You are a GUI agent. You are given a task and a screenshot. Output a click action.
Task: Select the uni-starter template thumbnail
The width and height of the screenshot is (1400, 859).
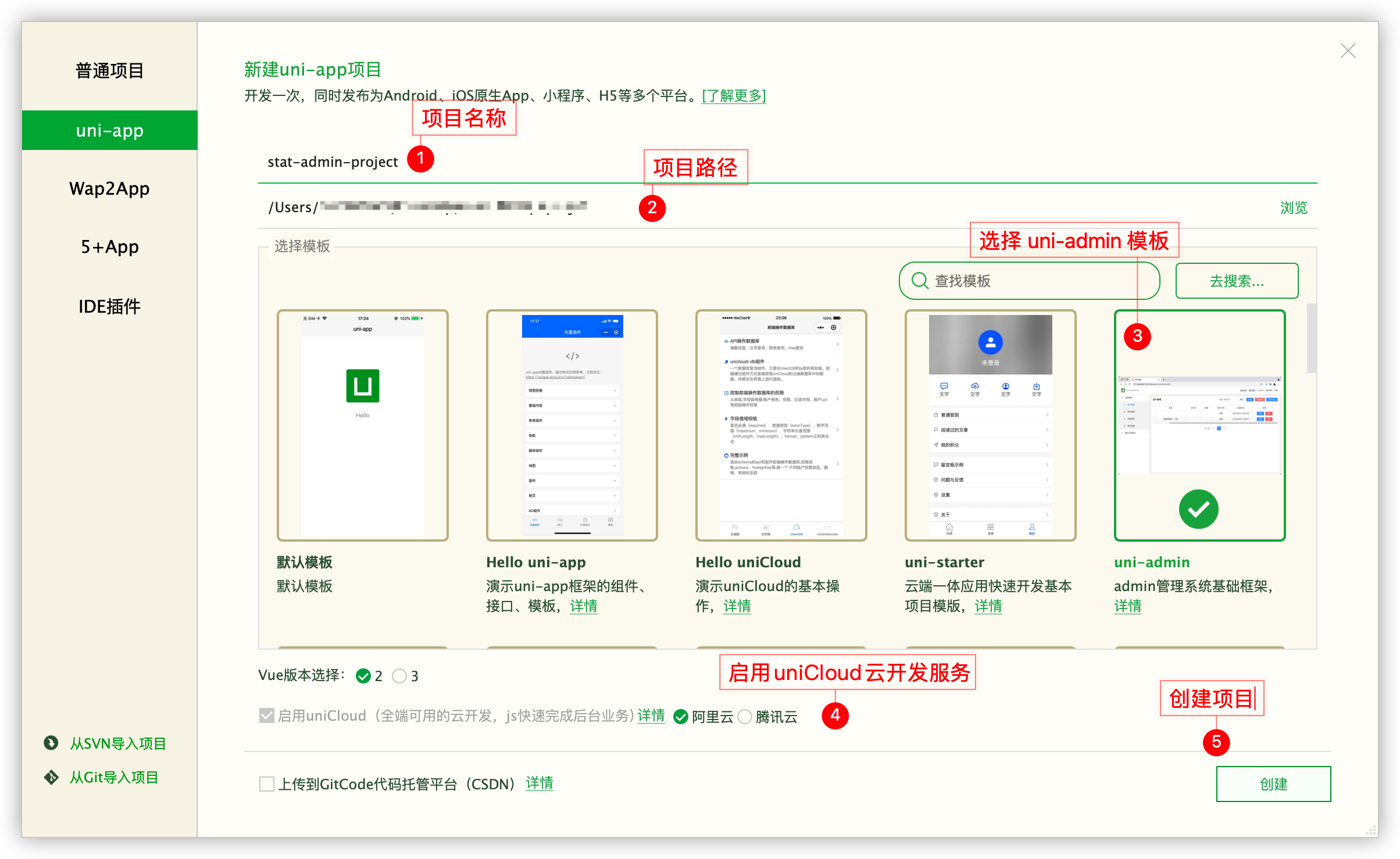pyautogui.click(x=991, y=425)
